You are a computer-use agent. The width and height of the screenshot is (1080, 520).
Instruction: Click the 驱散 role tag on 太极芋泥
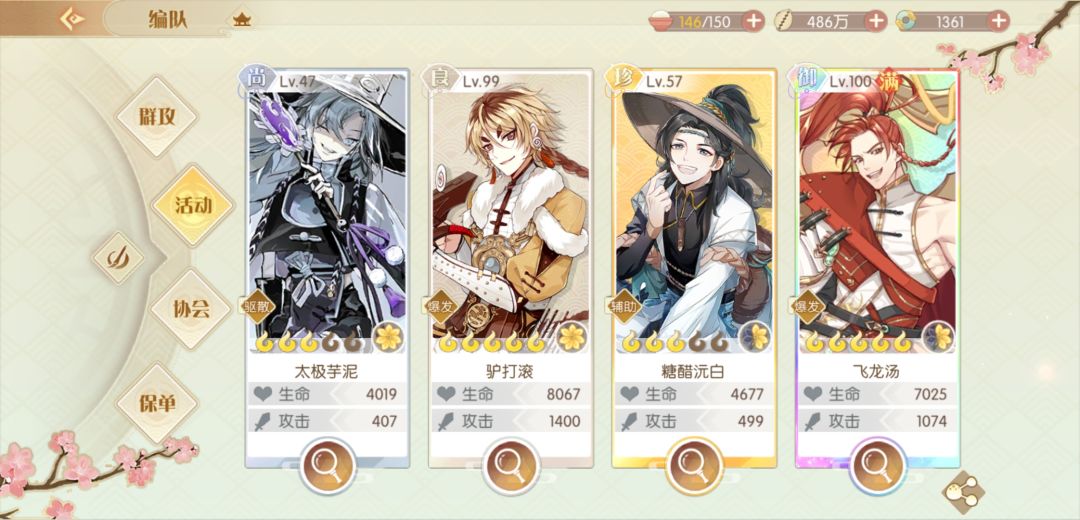tap(256, 306)
